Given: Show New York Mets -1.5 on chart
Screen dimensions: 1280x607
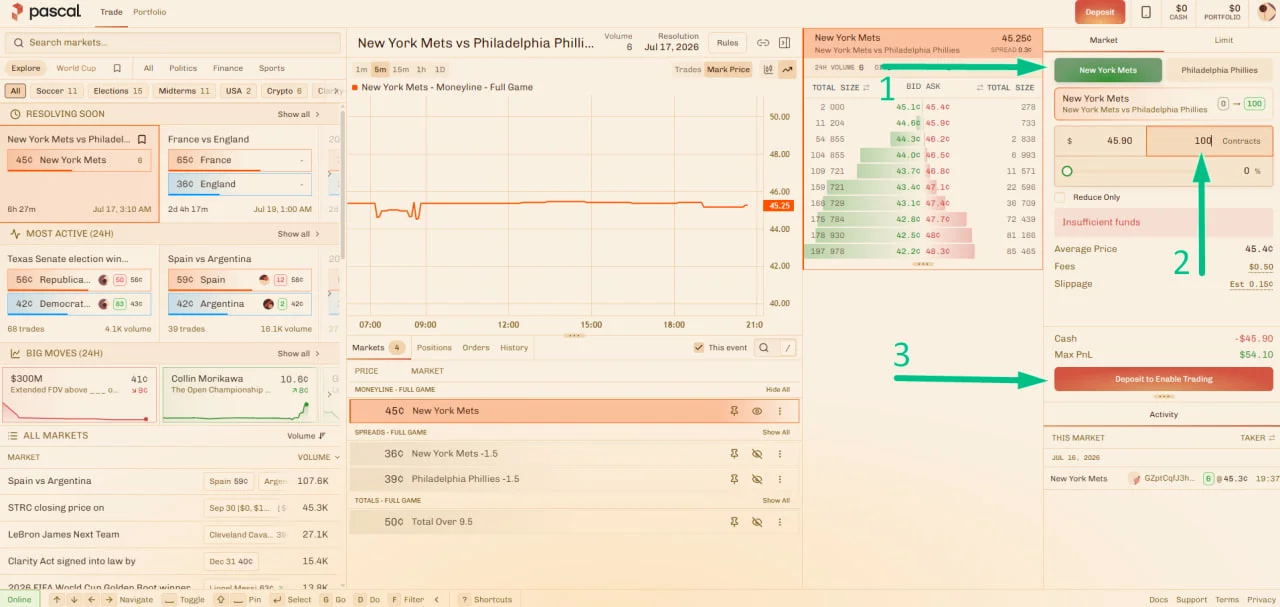Looking at the screenshot, I should pos(757,454).
